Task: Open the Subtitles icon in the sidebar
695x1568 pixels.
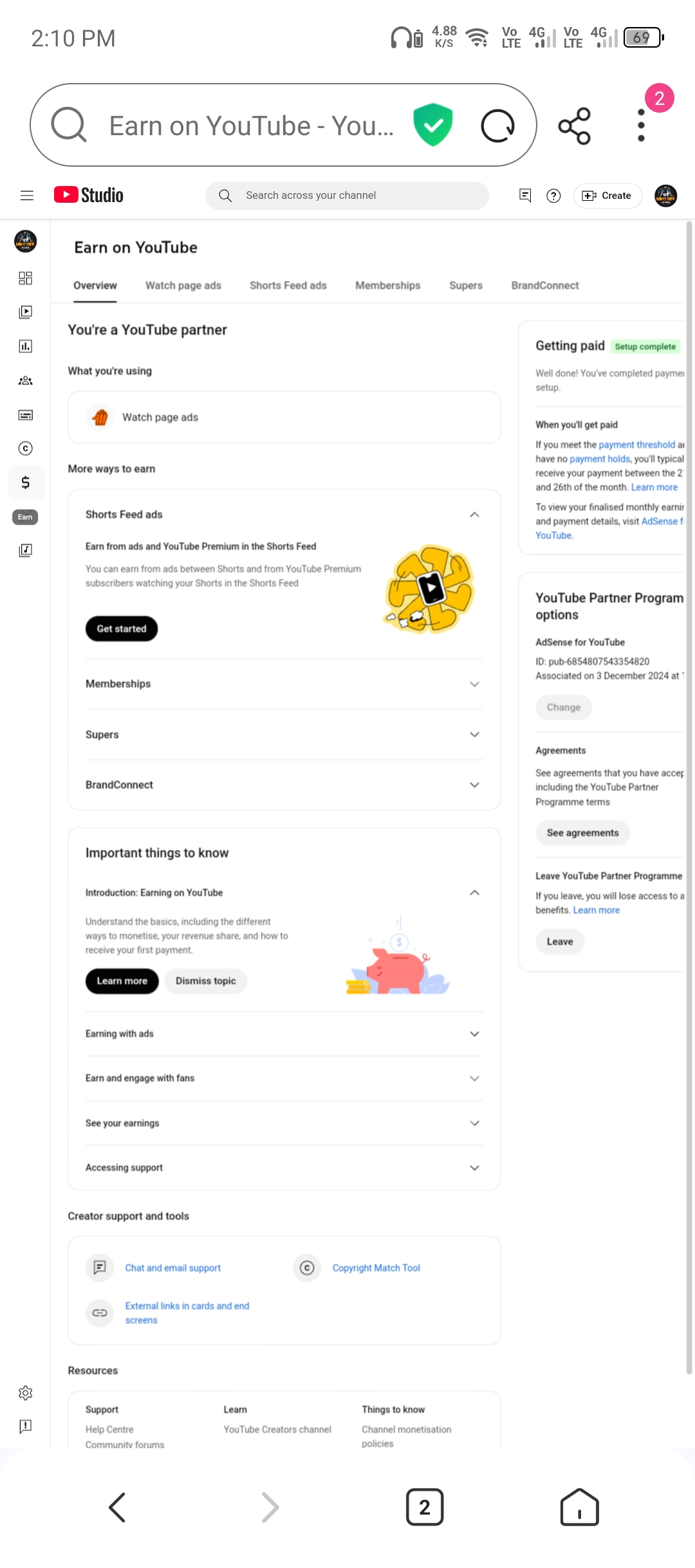Action: click(25, 415)
